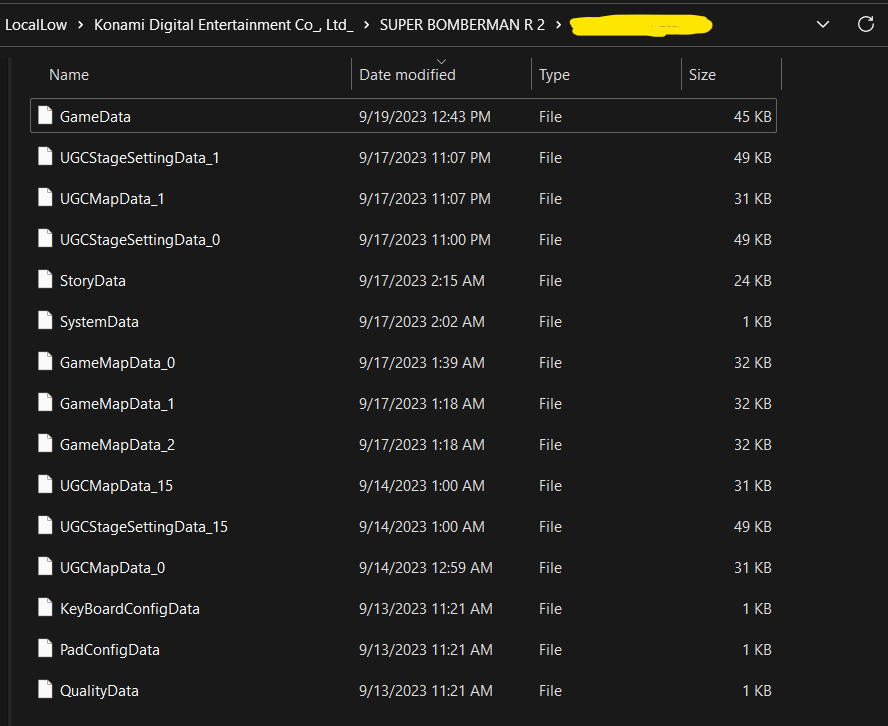Click the GameMapData_0 file icon
This screenshot has width=888, height=726.
(44, 362)
